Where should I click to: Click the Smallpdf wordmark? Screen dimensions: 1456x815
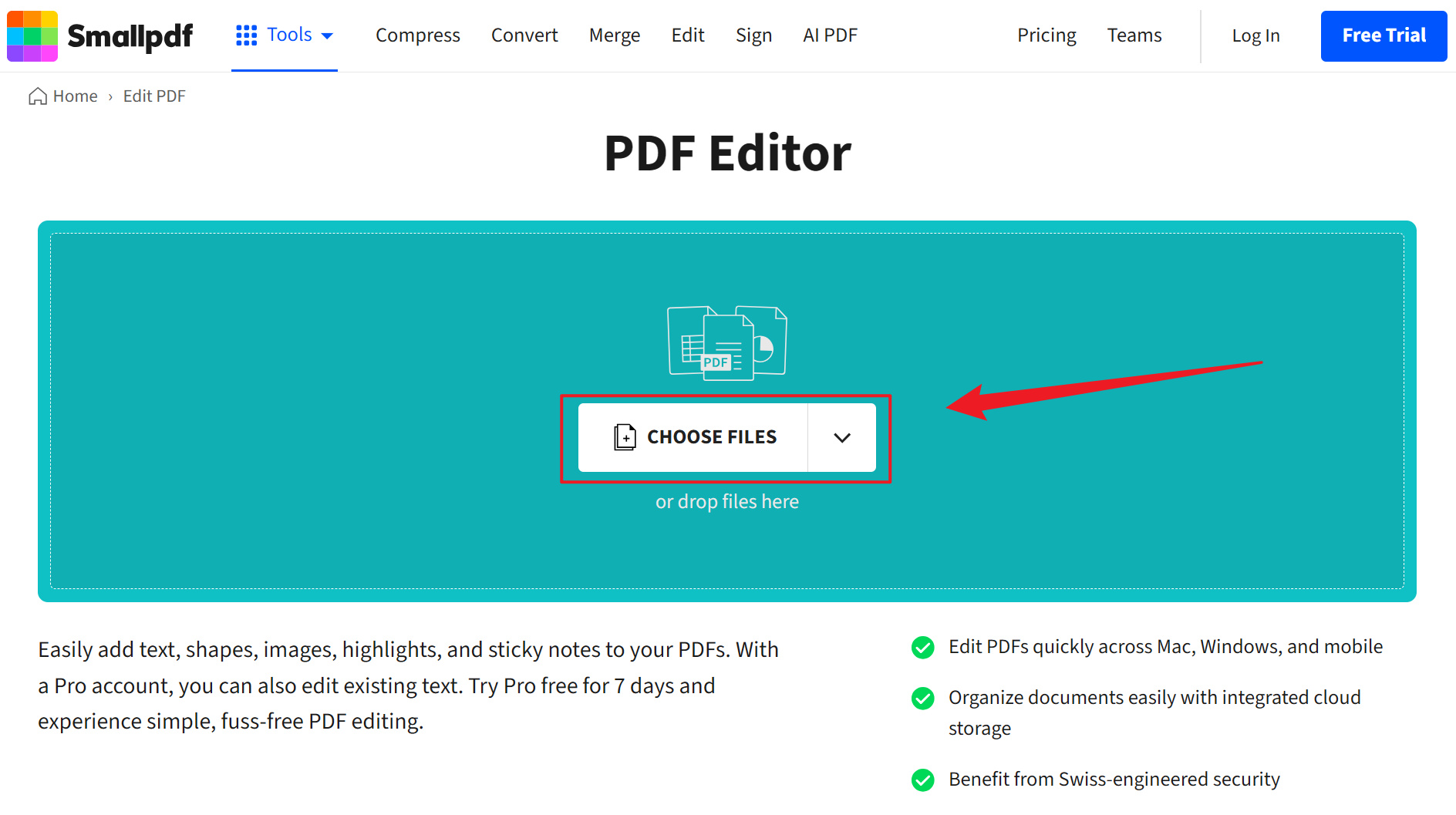[130, 36]
